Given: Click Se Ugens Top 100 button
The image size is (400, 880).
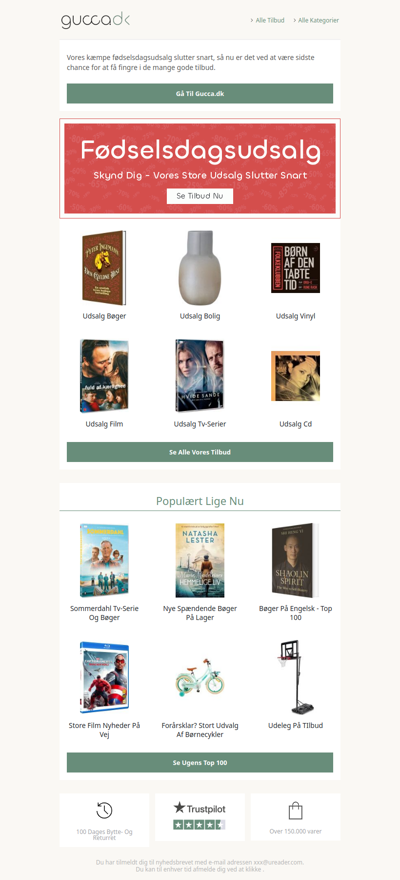Looking at the screenshot, I should [200, 762].
